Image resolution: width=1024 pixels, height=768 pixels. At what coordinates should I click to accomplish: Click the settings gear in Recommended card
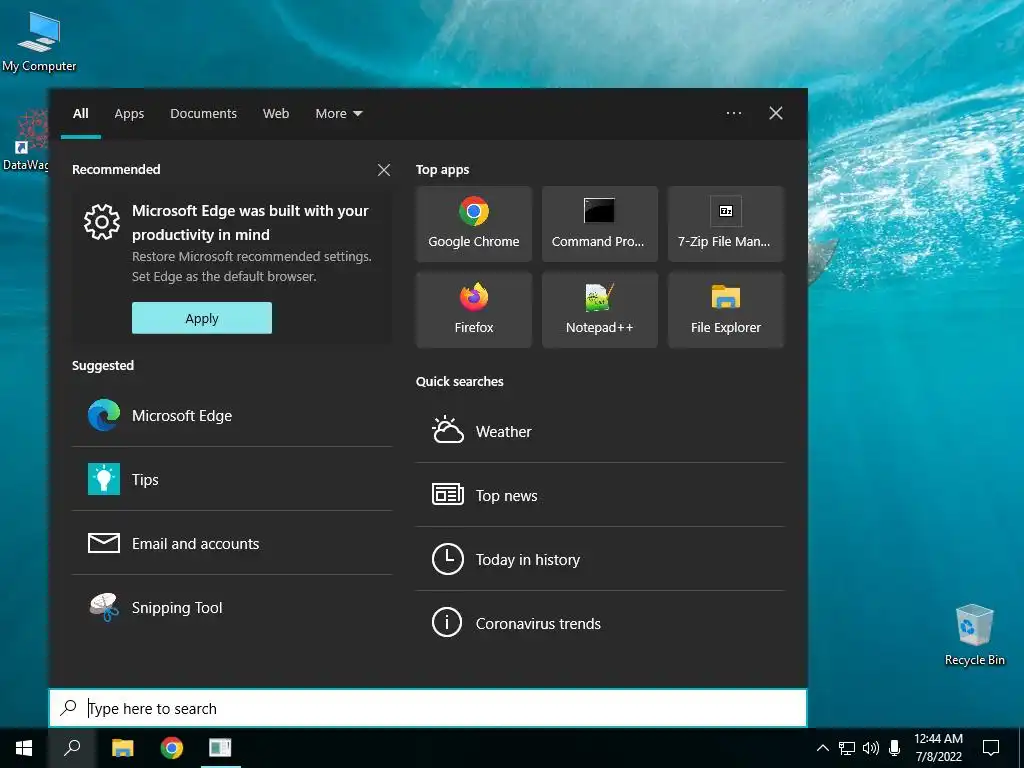coord(102,222)
